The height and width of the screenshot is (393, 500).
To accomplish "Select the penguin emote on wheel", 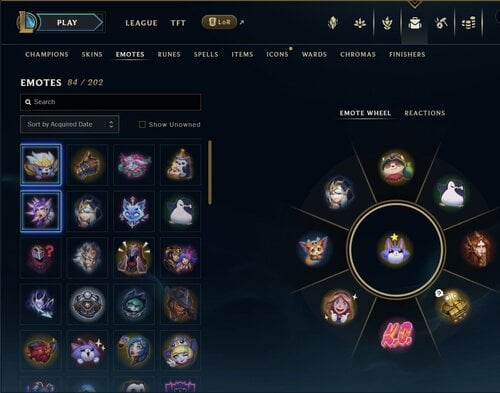I will pyautogui.click(x=450, y=194).
